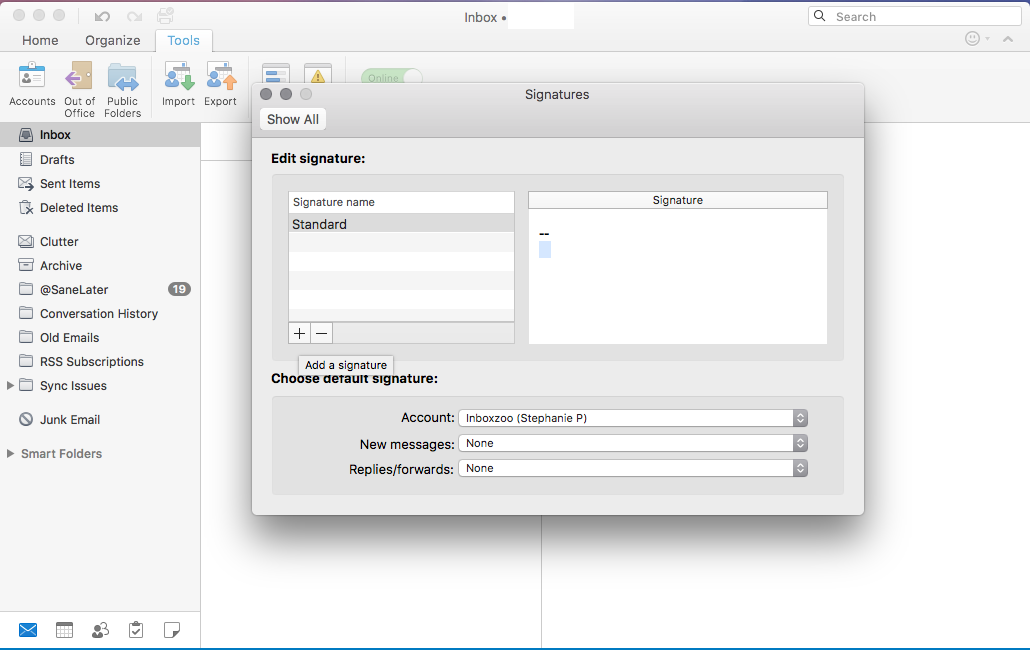Add a new signature with plus button
Image resolution: width=1030 pixels, height=650 pixels.
[300, 333]
